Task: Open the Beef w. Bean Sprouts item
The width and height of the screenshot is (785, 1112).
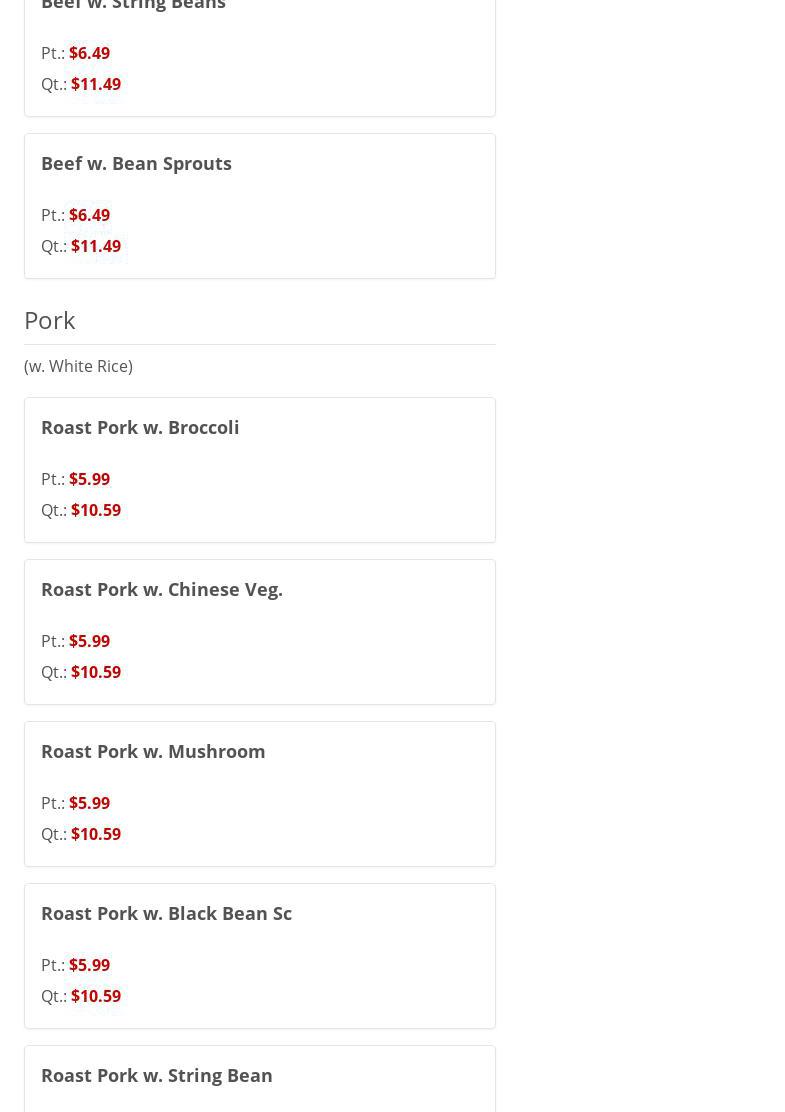Action: (x=136, y=163)
